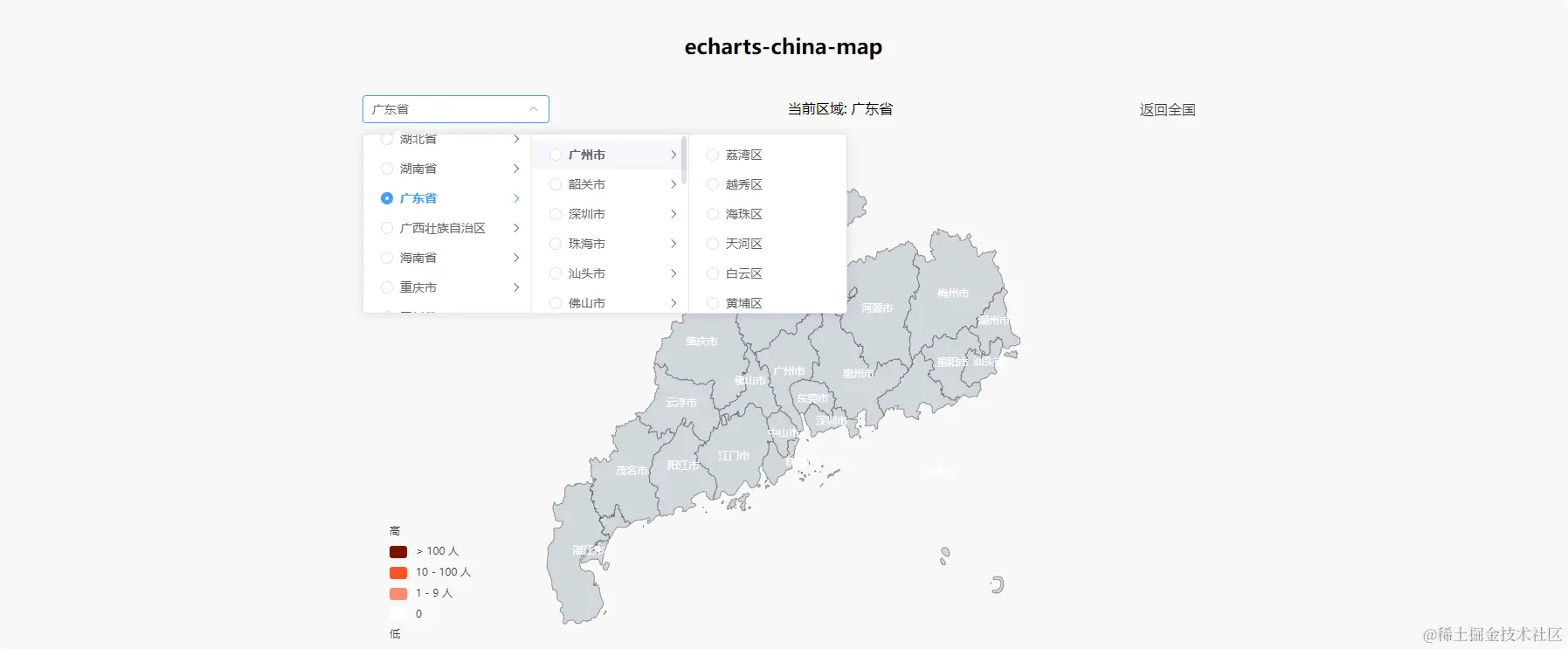
Task: Select the 广东省 radio button
Action: coord(387,198)
